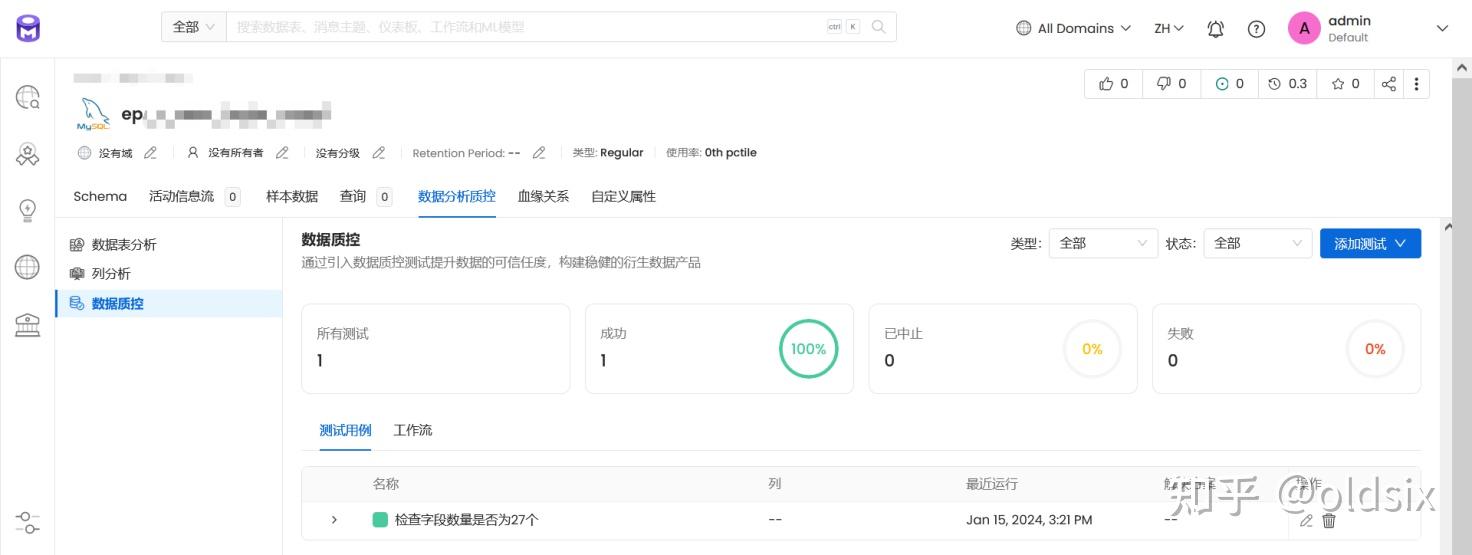
Task: Edit the owner with pencil icon
Action: 282,153
